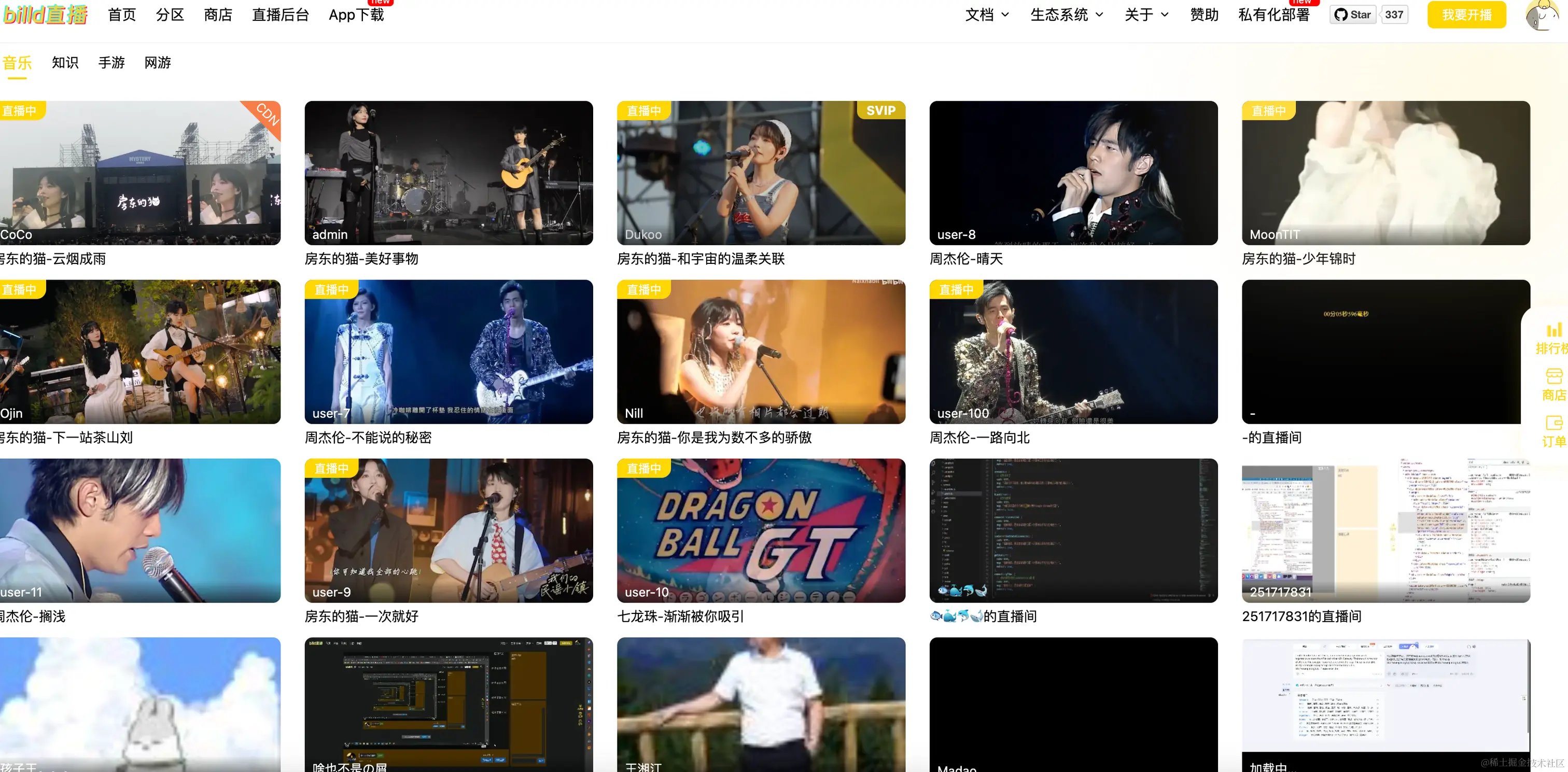Open 商店 in the top navigation
Viewport: 1568px width, 772px height.
tap(218, 15)
